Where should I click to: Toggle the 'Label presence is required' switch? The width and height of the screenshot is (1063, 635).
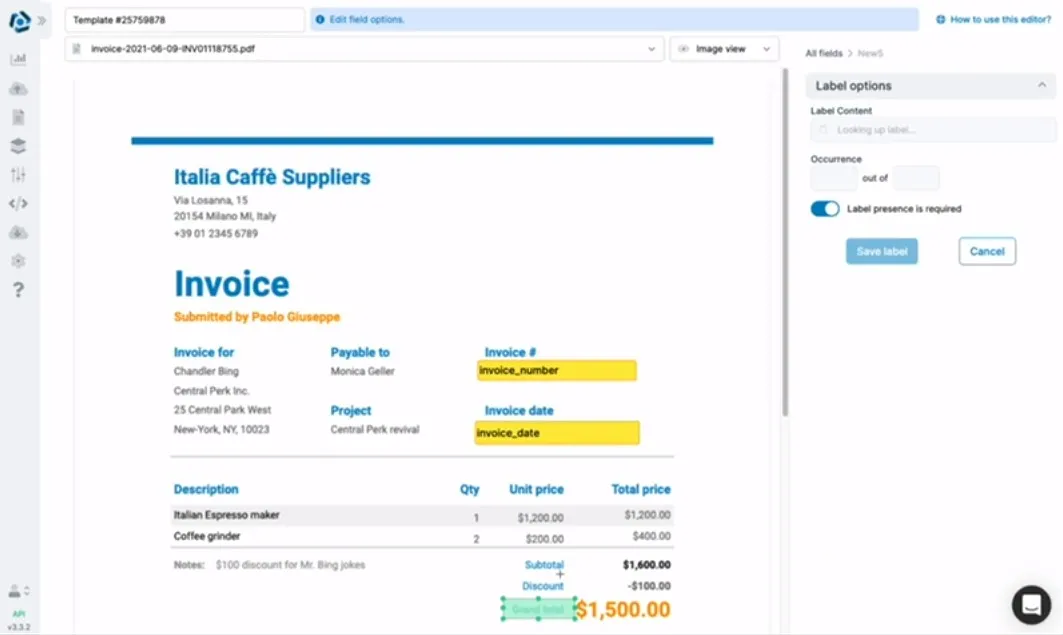point(825,209)
